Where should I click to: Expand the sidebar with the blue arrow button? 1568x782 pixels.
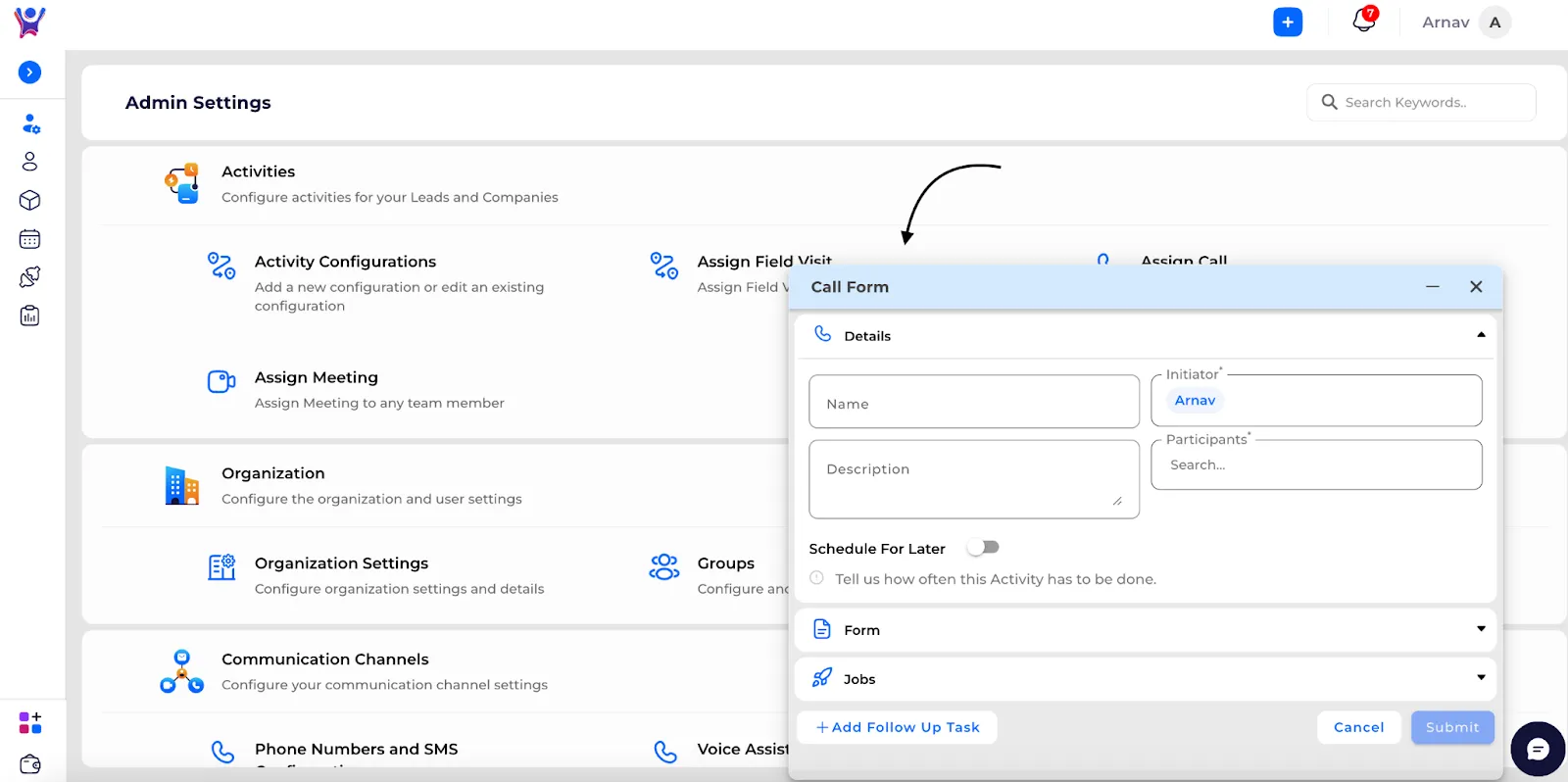point(30,73)
